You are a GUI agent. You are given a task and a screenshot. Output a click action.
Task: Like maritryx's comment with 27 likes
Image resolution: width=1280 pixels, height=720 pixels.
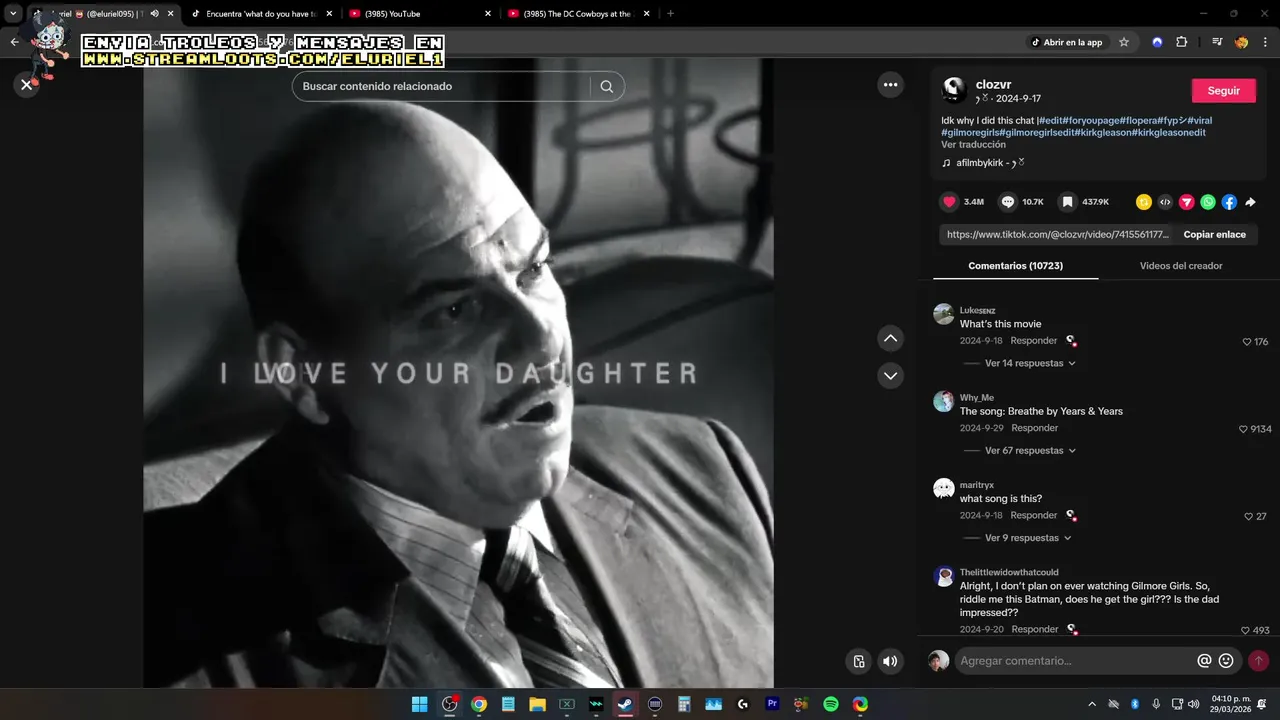[x=1249, y=517]
